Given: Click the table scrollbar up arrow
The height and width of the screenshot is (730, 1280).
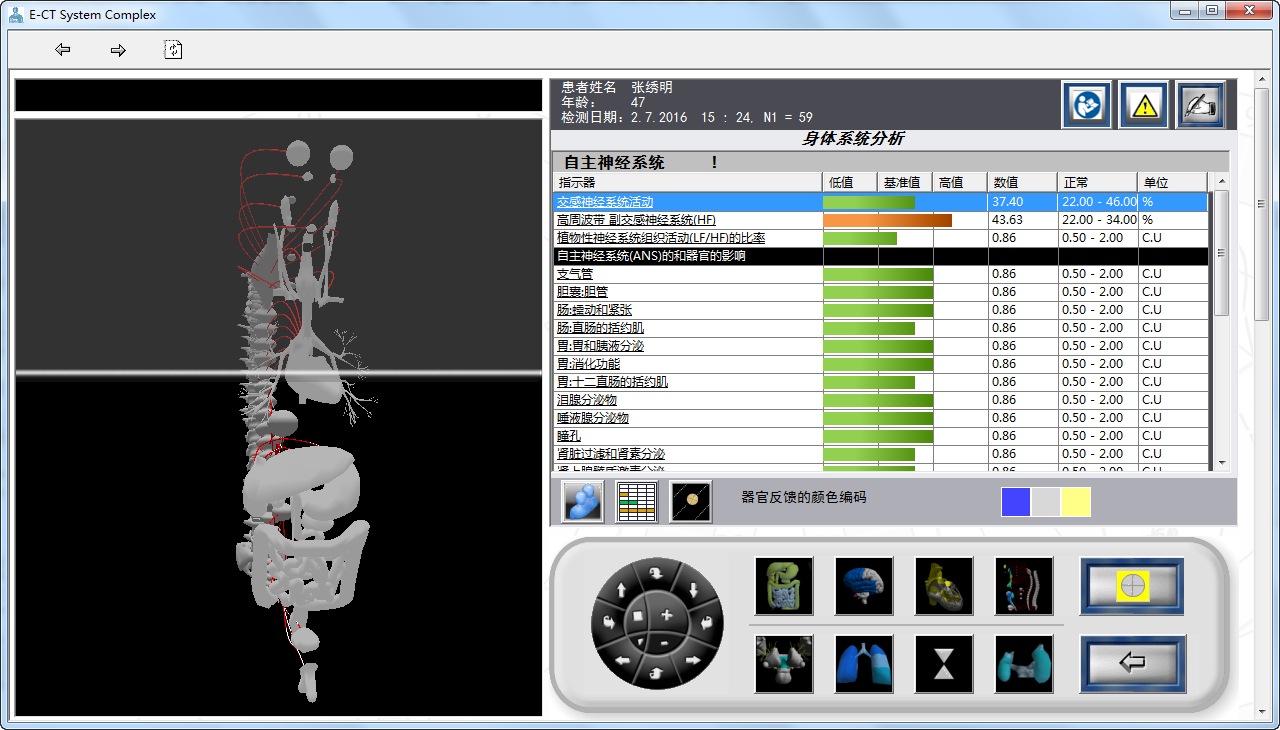Looking at the screenshot, I should click(1221, 181).
